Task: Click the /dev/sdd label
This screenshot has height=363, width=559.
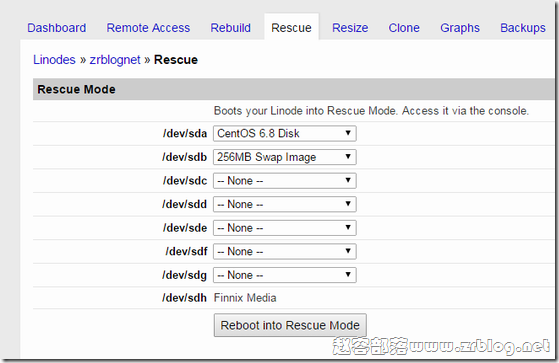Action: [x=185, y=204]
